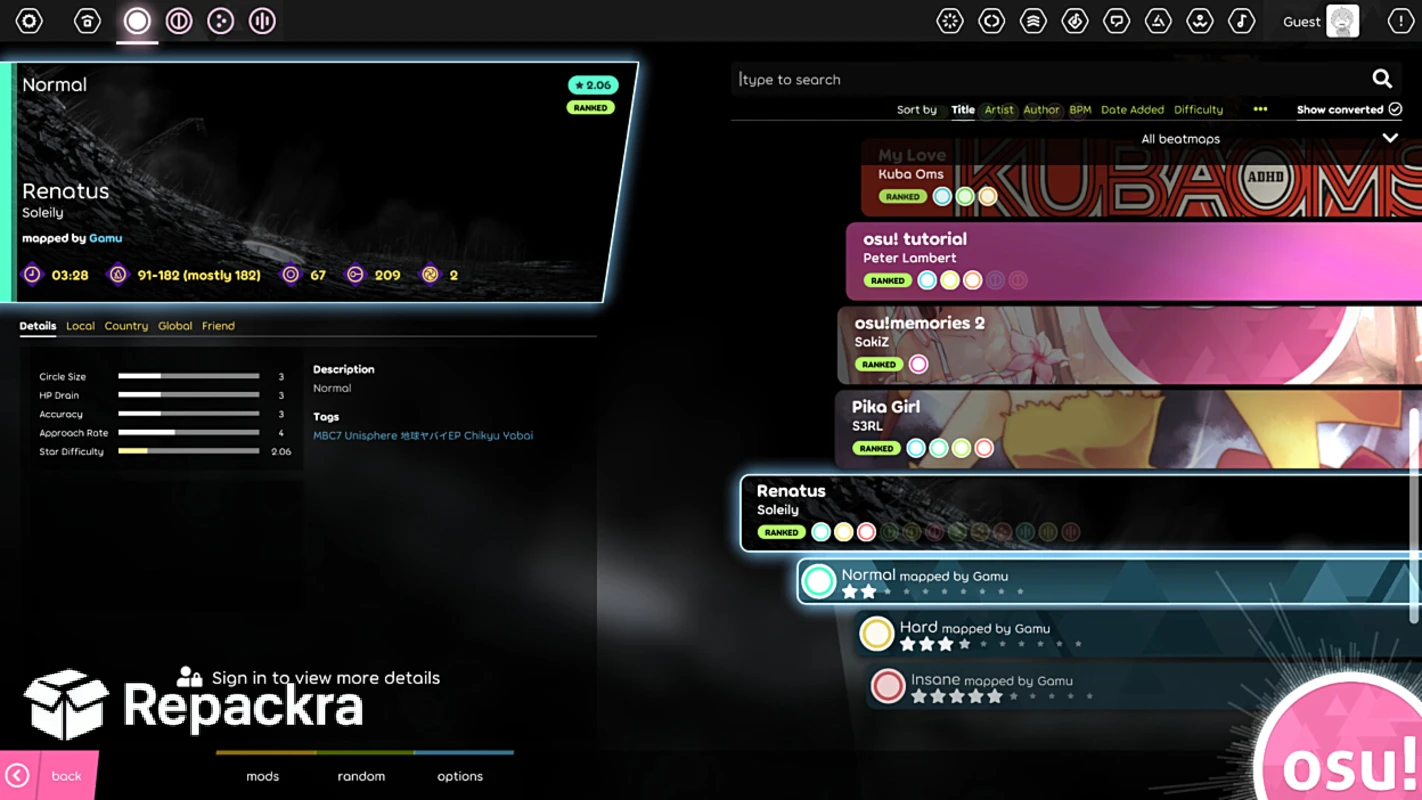
Task: Switch to the Global leaderboard tab
Action: [x=175, y=326]
